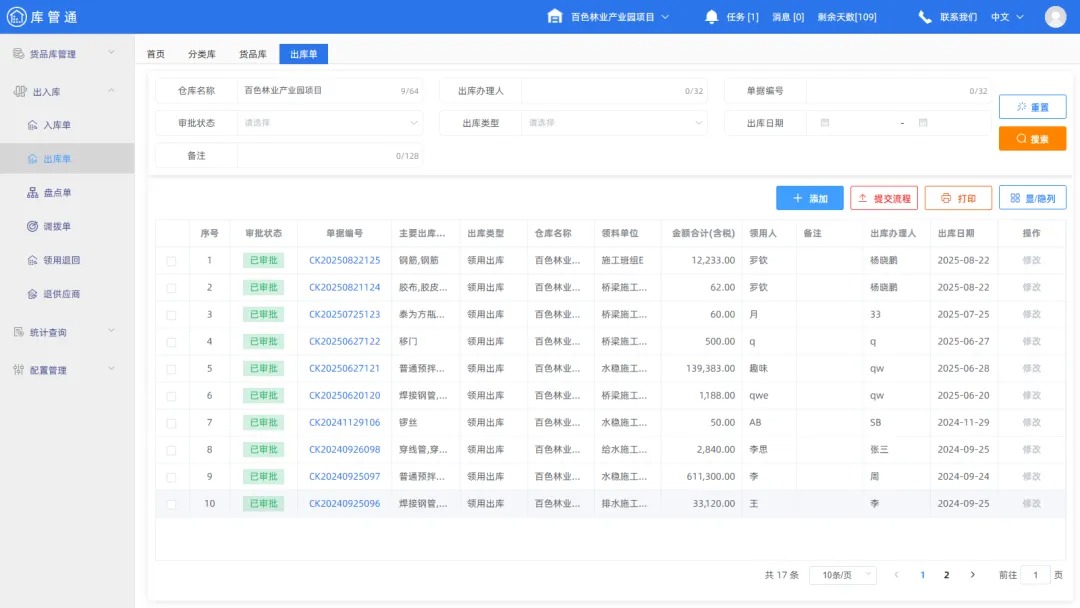Tick the checkbox beside CK20240925096
This screenshot has height=608, width=1080.
click(x=170, y=503)
